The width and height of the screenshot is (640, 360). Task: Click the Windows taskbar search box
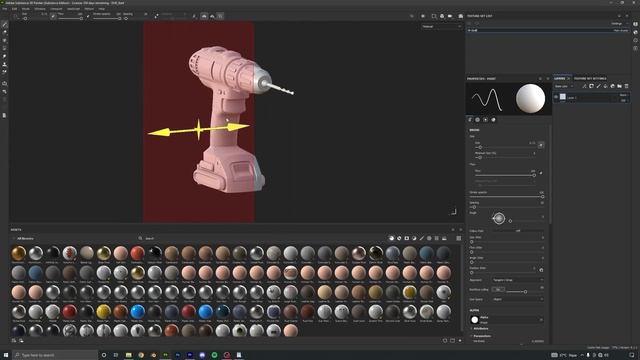click(55, 355)
